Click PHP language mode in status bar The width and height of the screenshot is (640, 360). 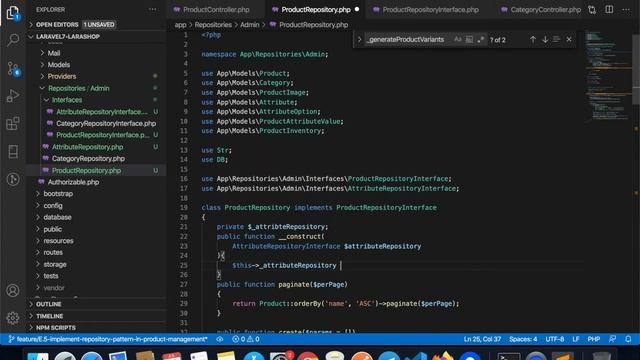tap(593, 339)
